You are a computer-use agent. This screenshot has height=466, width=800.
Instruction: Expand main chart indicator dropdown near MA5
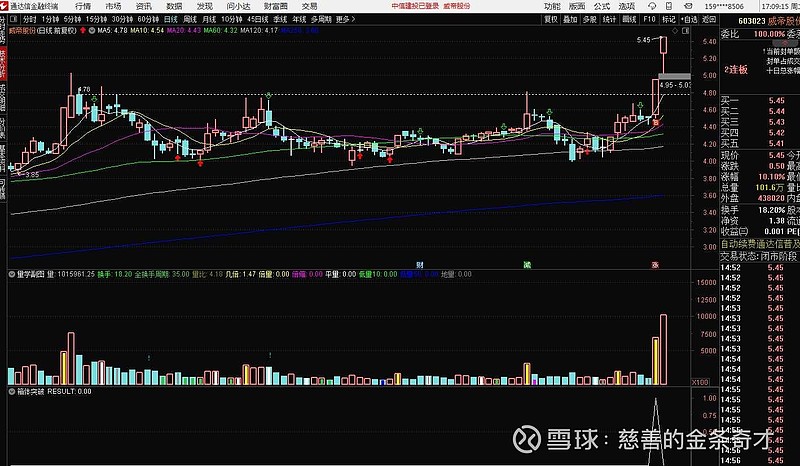[92, 31]
